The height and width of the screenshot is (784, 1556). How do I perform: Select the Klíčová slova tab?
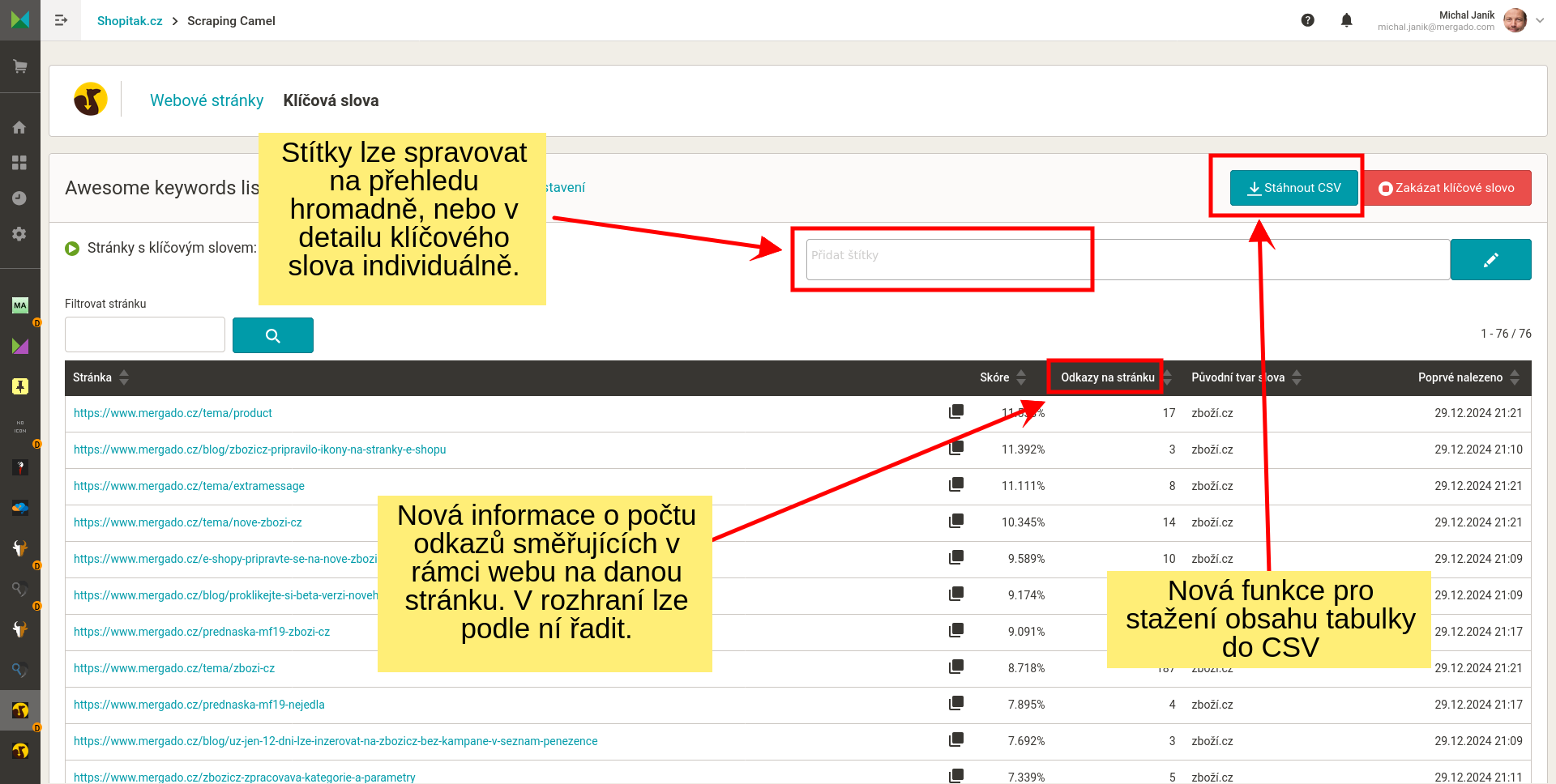[x=331, y=100]
